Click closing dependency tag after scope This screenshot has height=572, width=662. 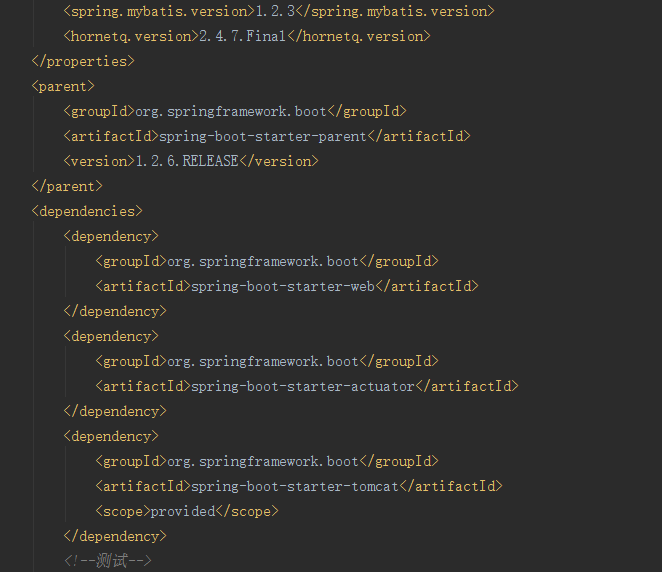[115, 536]
